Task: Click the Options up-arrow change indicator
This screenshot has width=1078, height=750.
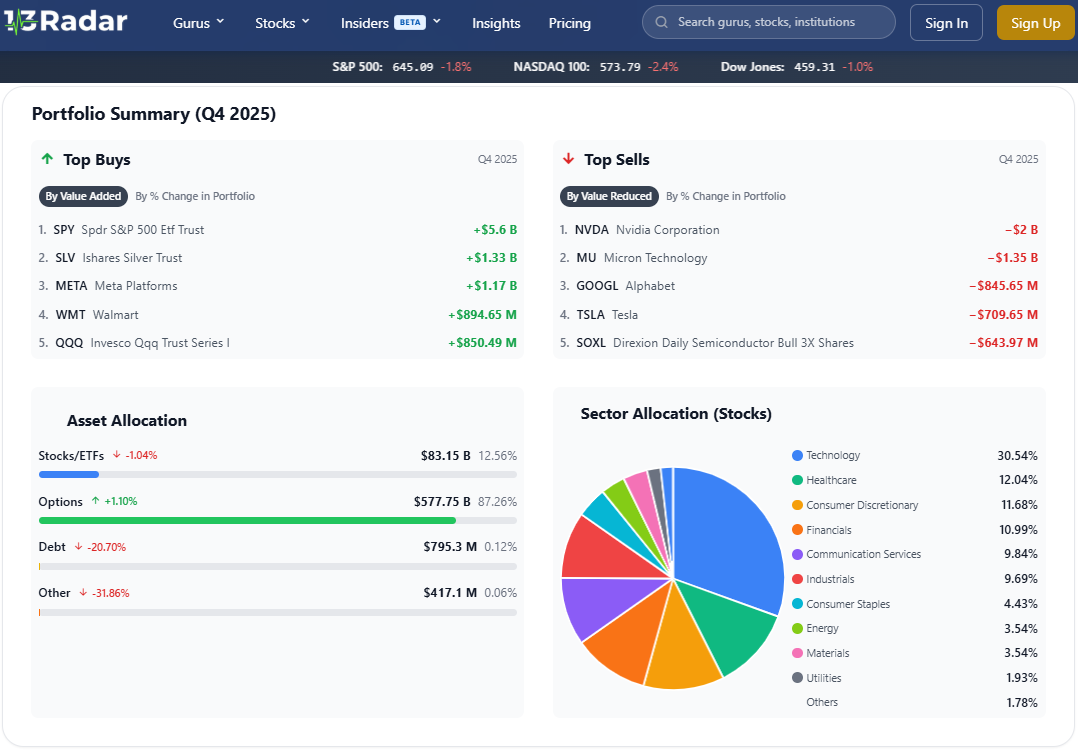Action: 114,501
